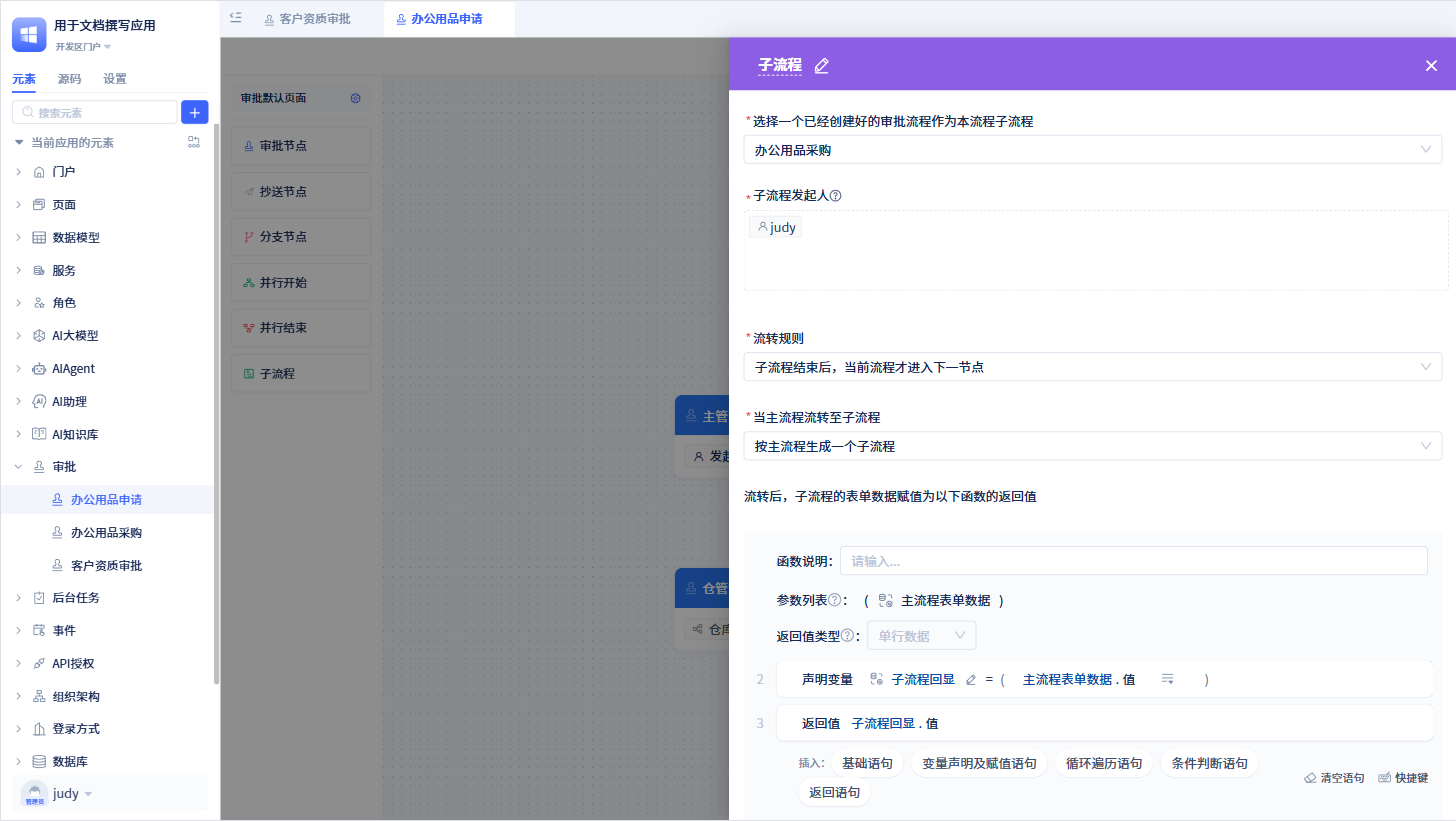Image resolution: width=1456 pixels, height=821 pixels.
Task: Open the 单行数据 return type dropdown
Action: point(921,636)
